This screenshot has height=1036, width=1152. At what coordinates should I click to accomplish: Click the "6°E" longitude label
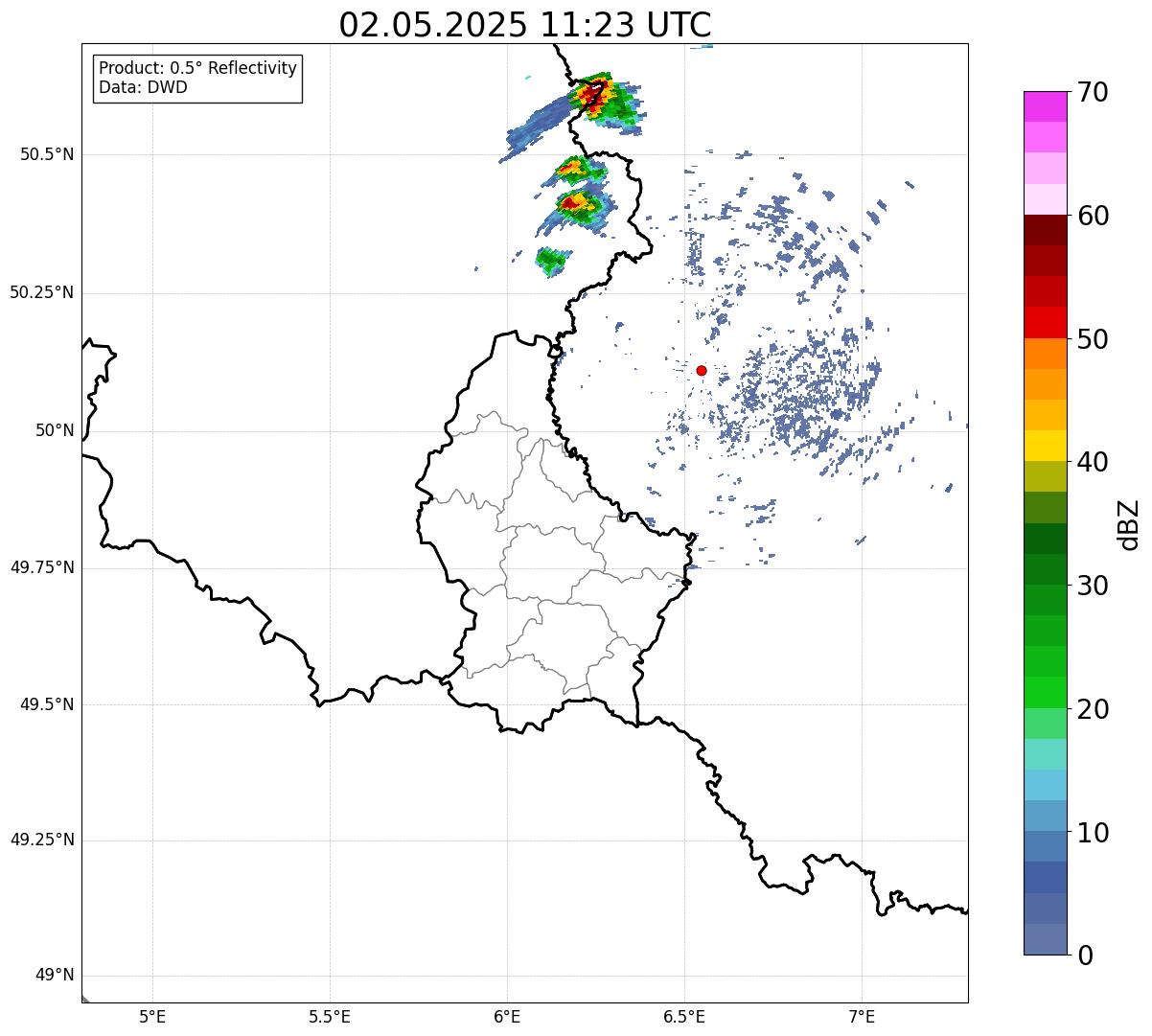507,1016
